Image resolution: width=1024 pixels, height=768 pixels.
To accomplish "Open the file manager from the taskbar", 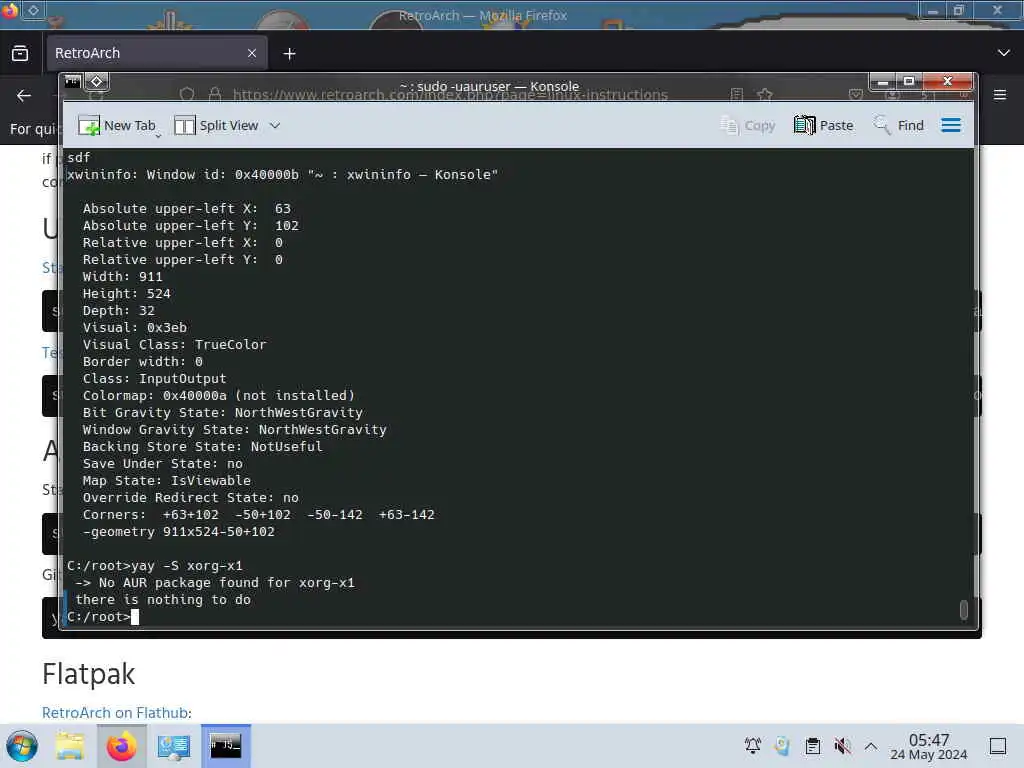I will (70, 746).
